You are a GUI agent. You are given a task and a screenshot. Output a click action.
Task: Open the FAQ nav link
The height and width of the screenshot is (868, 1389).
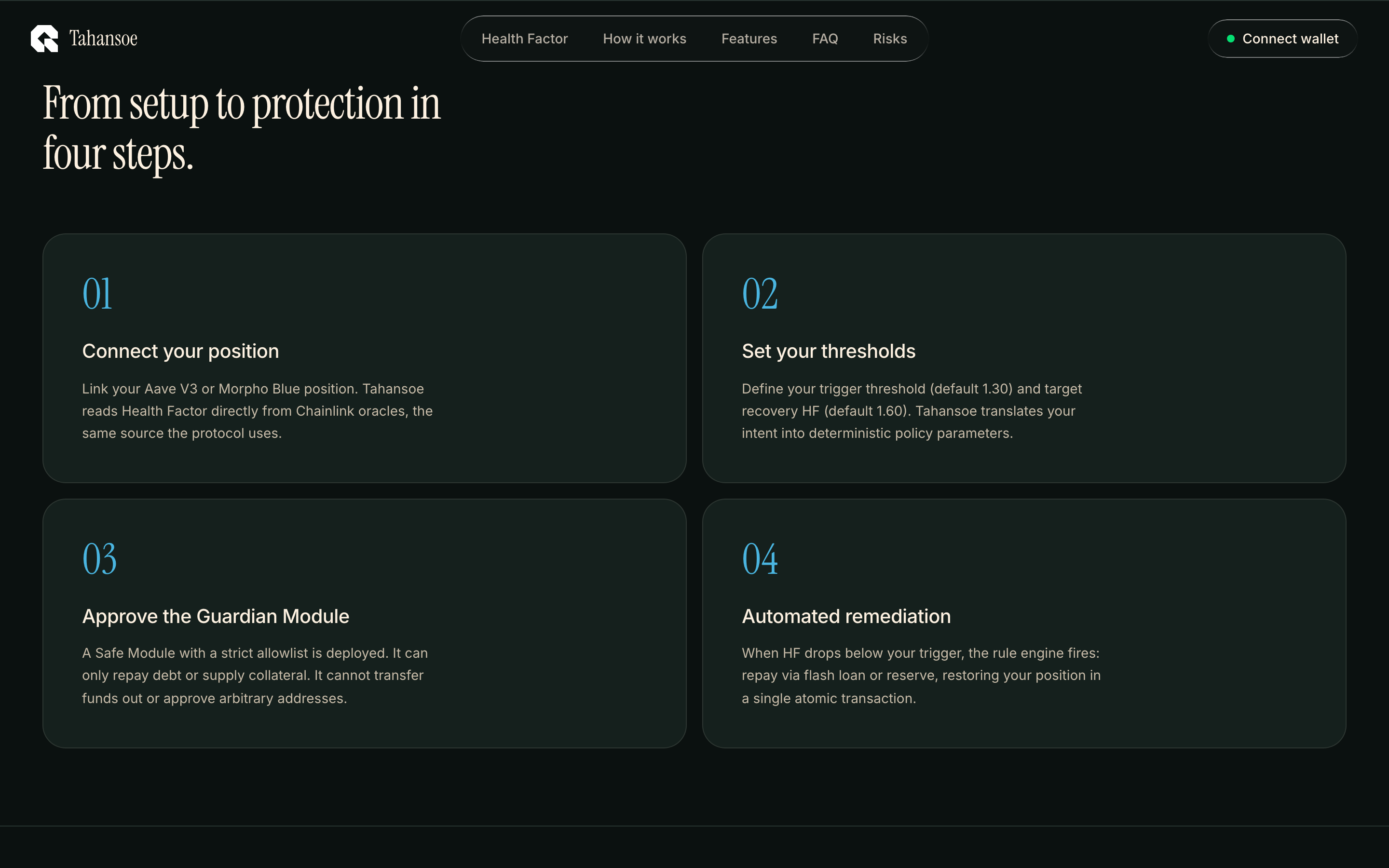825,39
